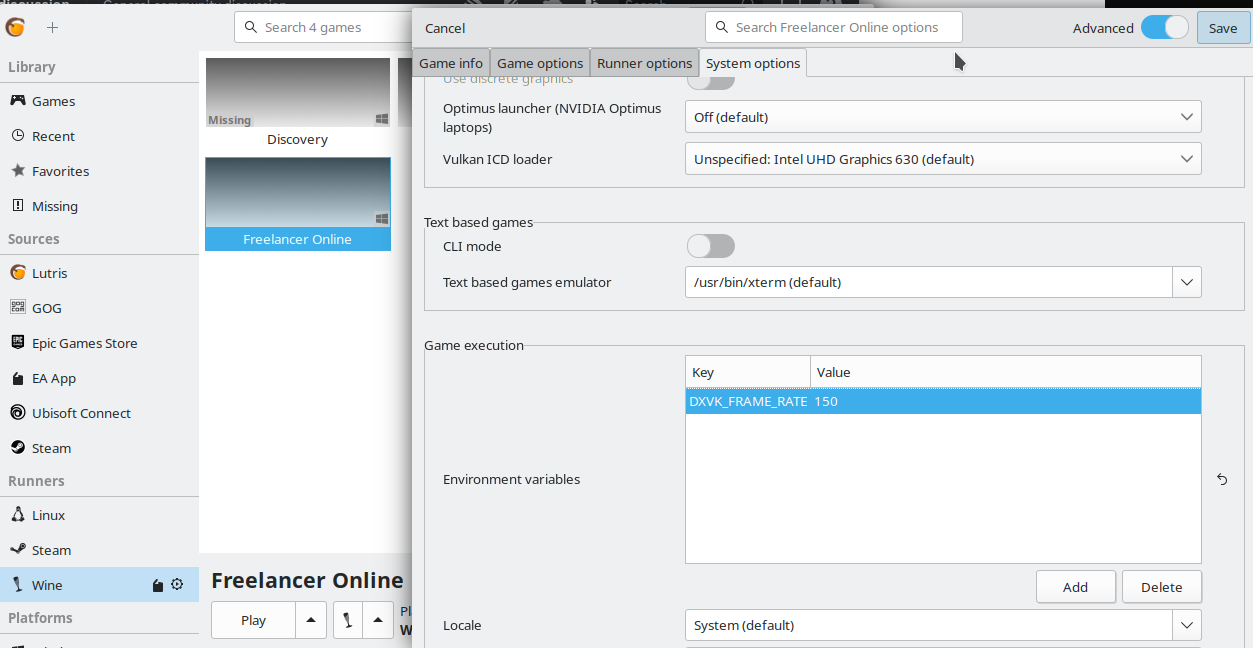Expand the arrow next to Play
The height and width of the screenshot is (648, 1253).
[x=310, y=620]
